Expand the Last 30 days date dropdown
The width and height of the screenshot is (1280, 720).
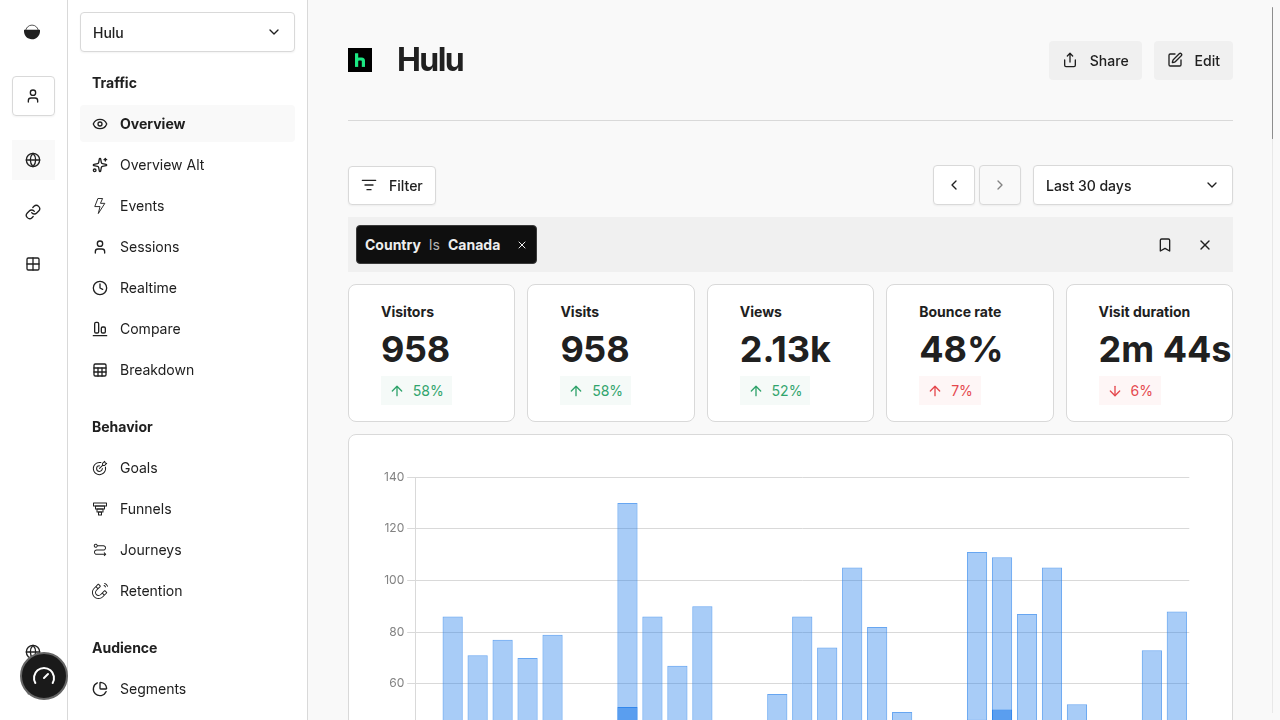pyautogui.click(x=1132, y=185)
